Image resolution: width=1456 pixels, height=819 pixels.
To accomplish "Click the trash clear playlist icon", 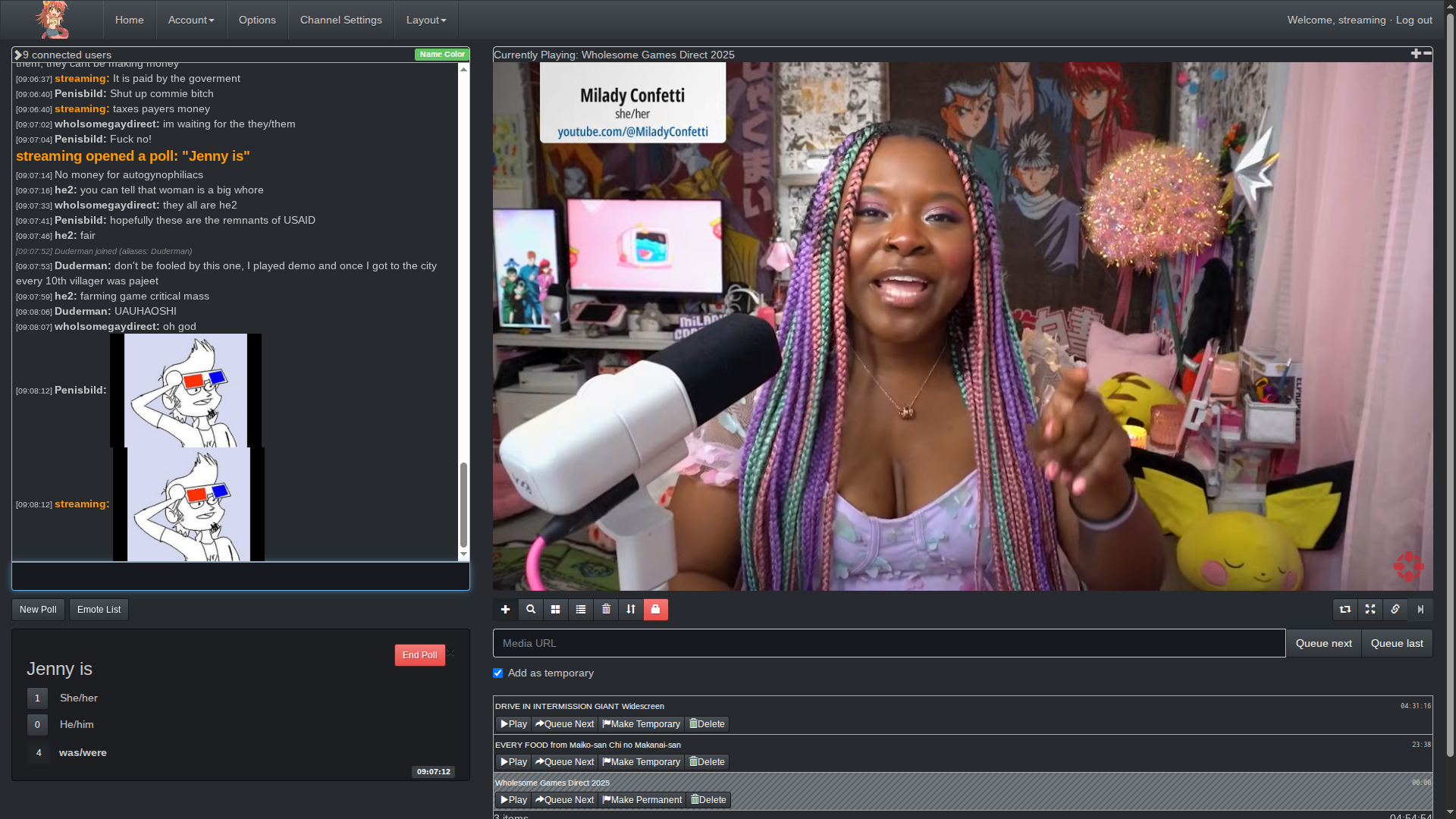I will (606, 610).
